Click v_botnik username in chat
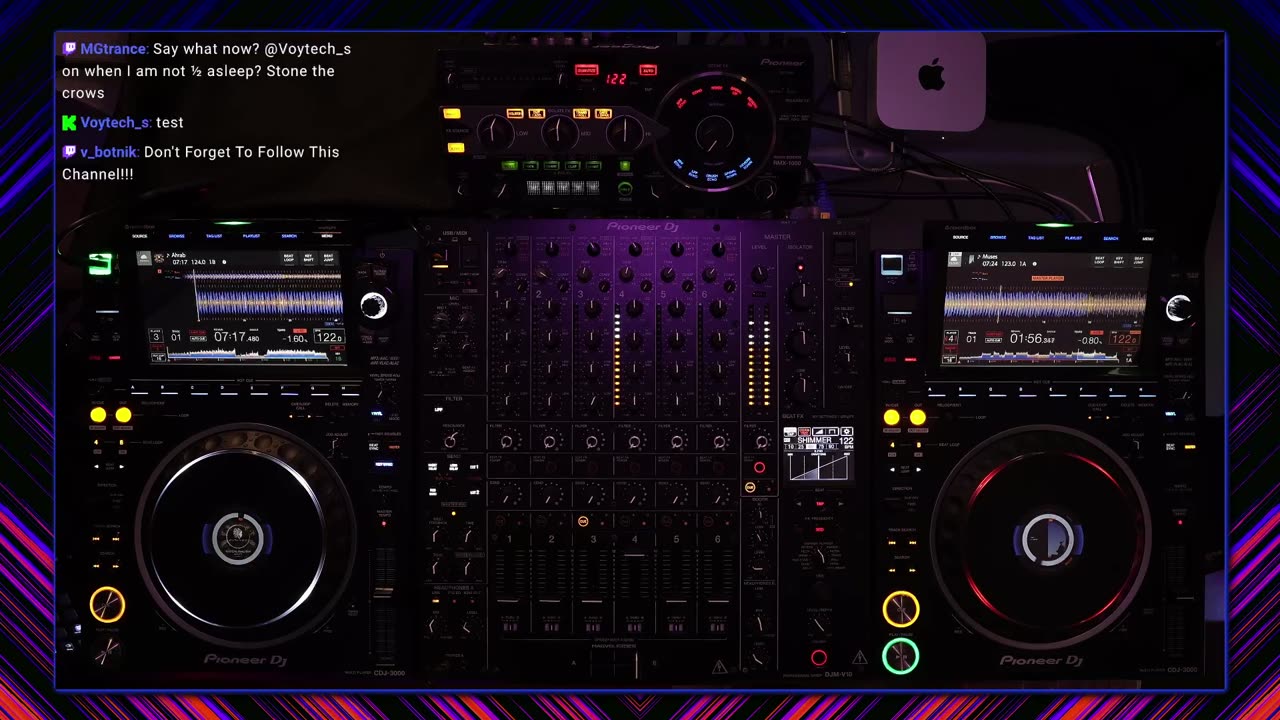Screen dimensions: 1280x720 click(109, 152)
